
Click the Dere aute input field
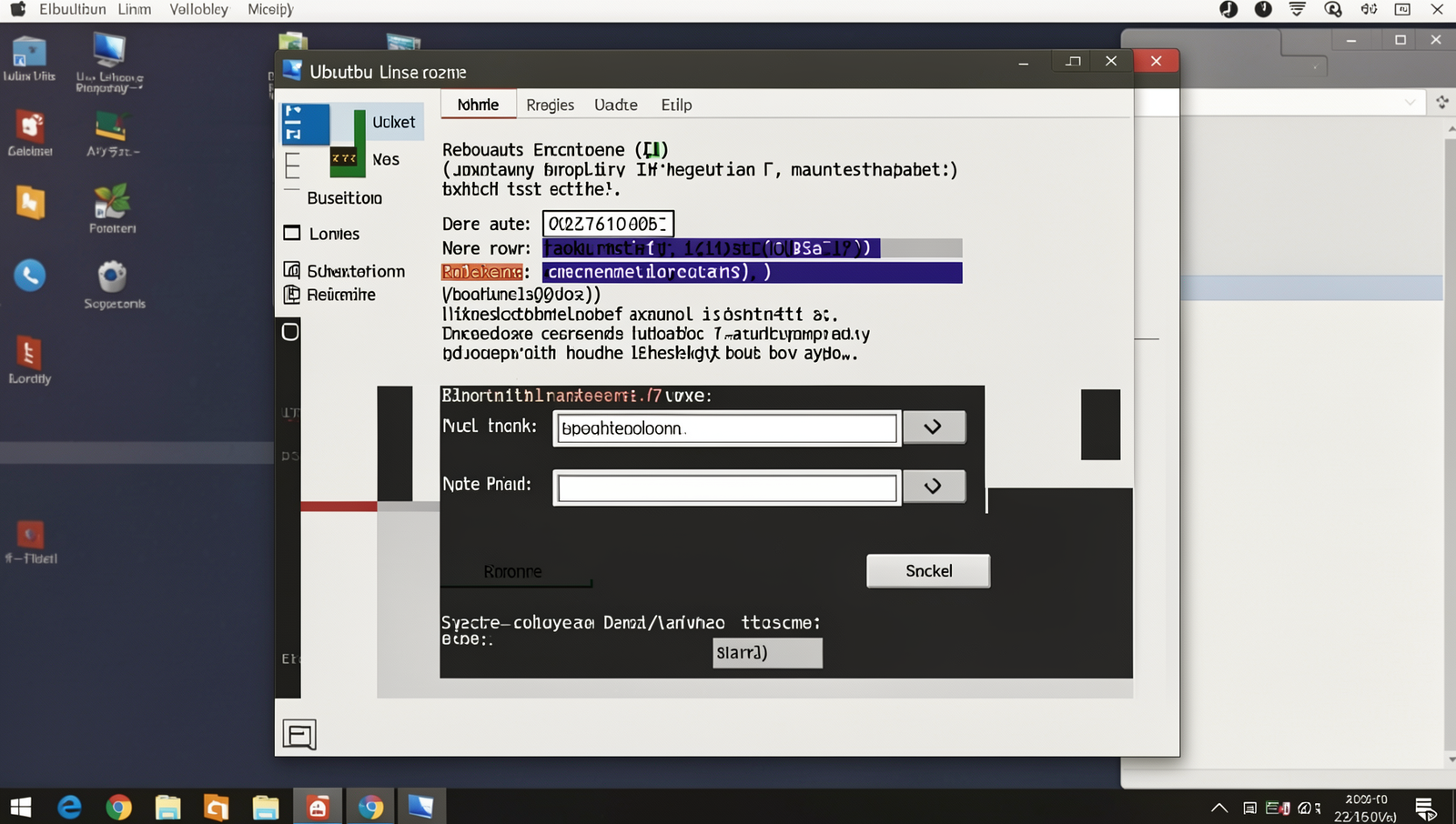[x=608, y=224]
